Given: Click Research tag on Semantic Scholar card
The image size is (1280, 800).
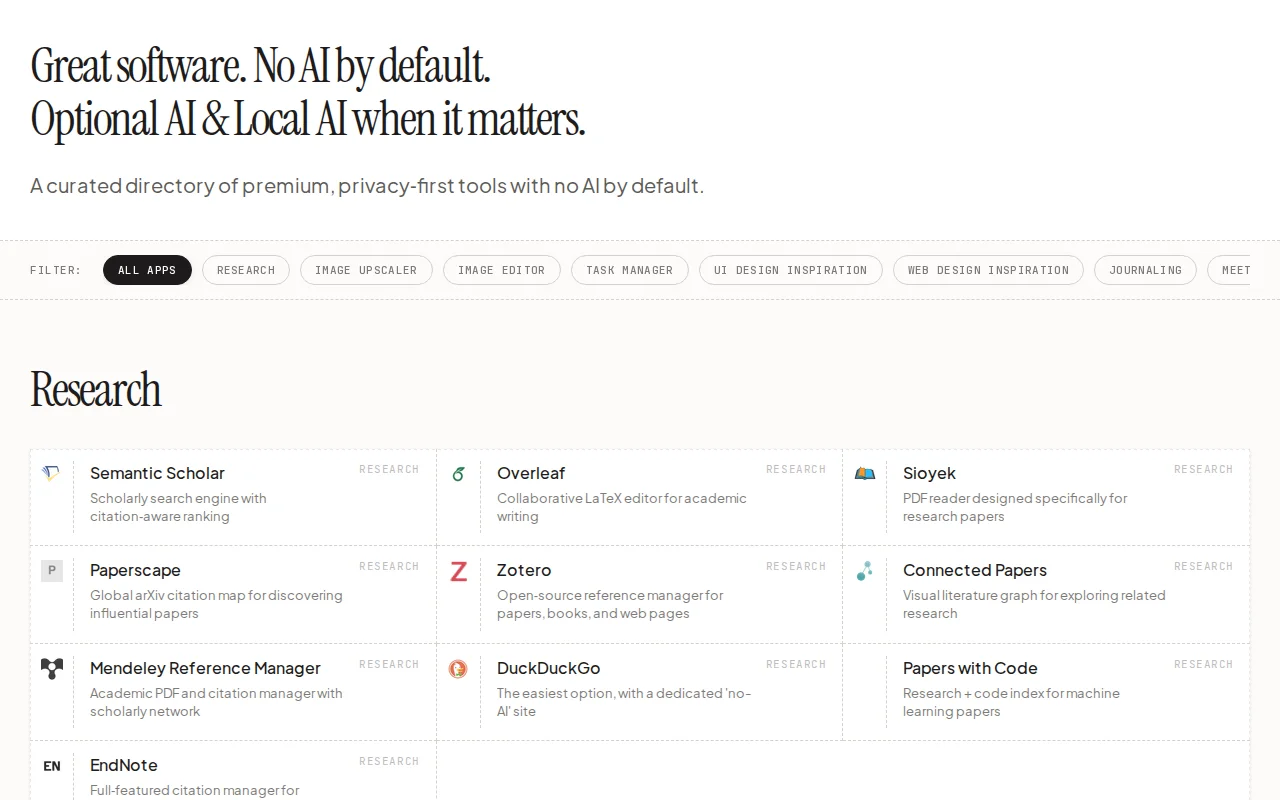Looking at the screenshot, I should point(389,469).
